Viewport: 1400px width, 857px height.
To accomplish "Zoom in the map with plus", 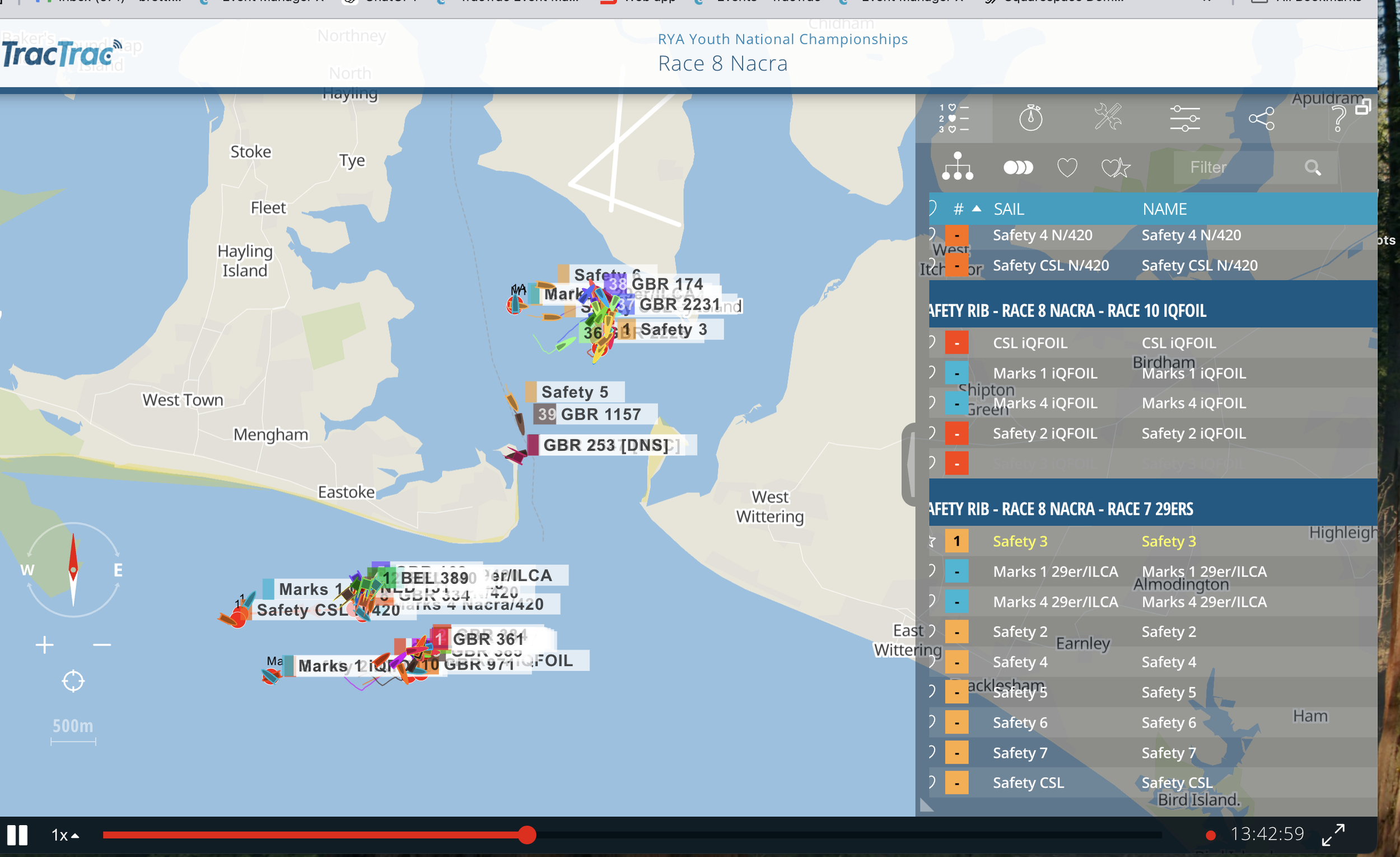I will 44,645.
